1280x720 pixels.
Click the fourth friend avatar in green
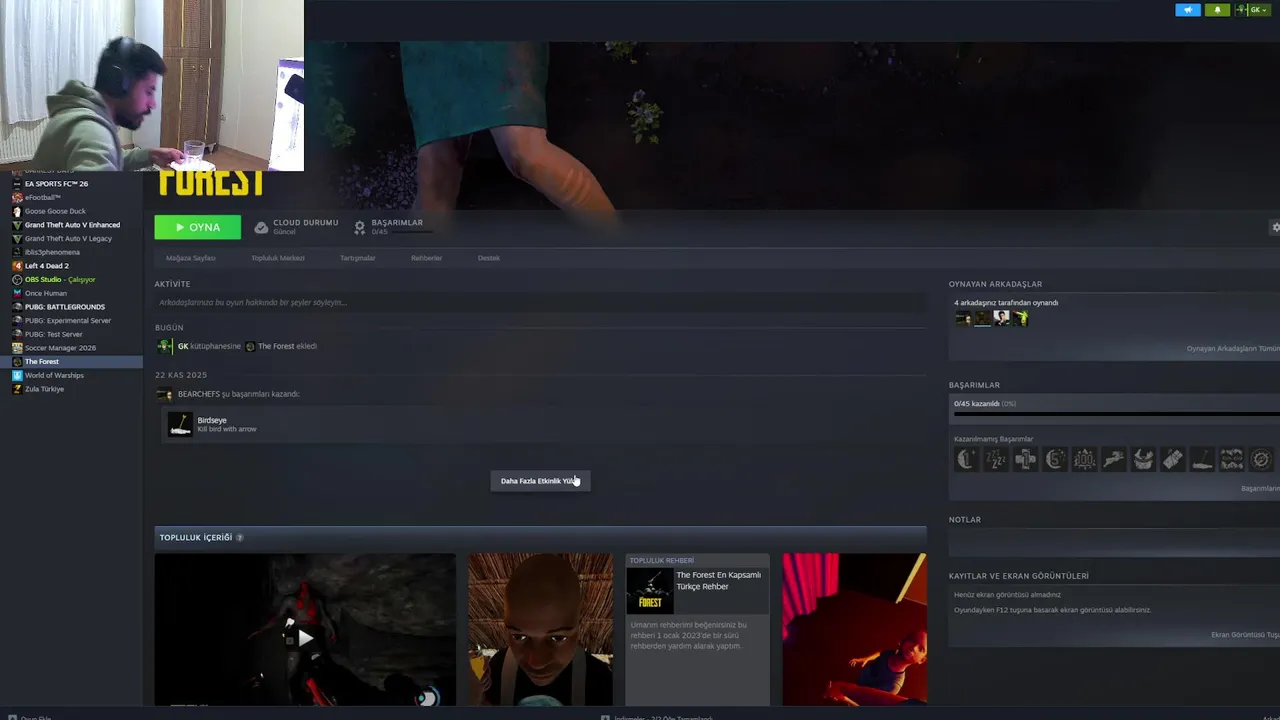coord(1020,318)
